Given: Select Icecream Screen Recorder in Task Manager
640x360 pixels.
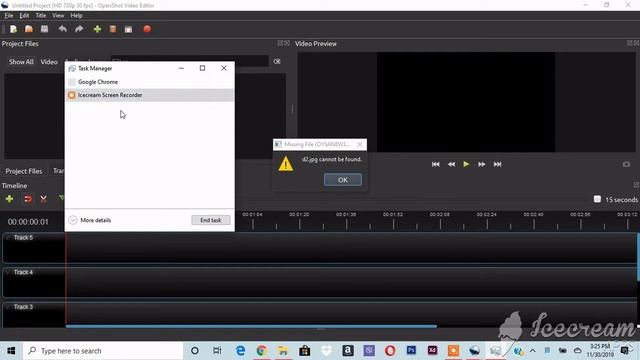Looking at the screenshot, I should click(149, 95).
